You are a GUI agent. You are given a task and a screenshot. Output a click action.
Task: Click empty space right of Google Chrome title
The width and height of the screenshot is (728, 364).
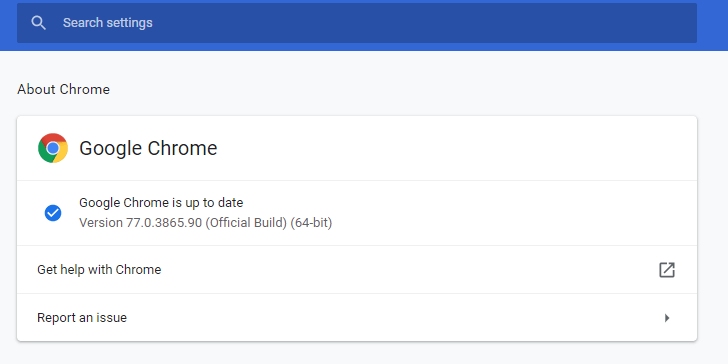click(x=455, y=148)
